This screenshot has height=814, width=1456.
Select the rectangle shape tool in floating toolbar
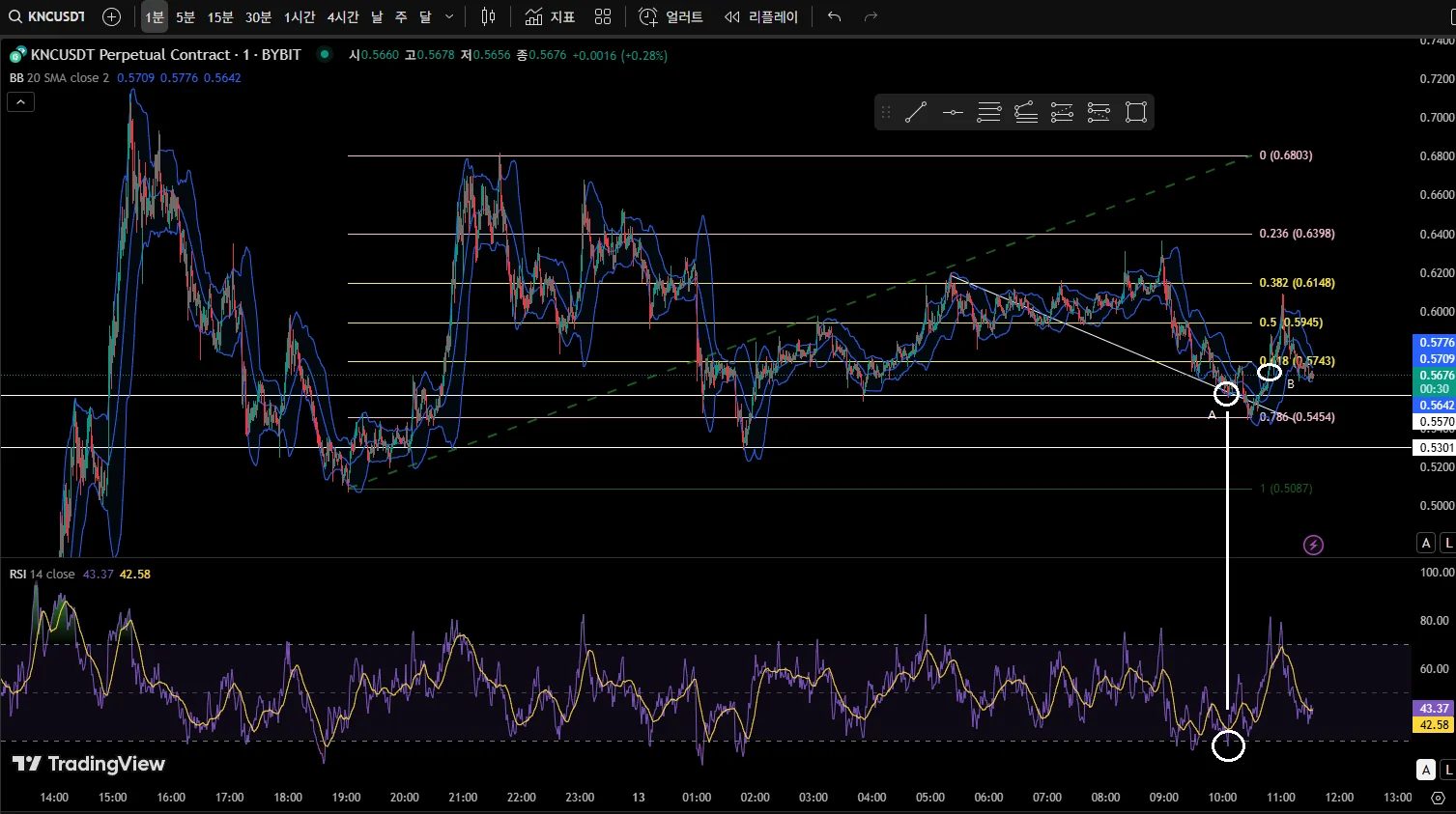(x=1136, y=113)
